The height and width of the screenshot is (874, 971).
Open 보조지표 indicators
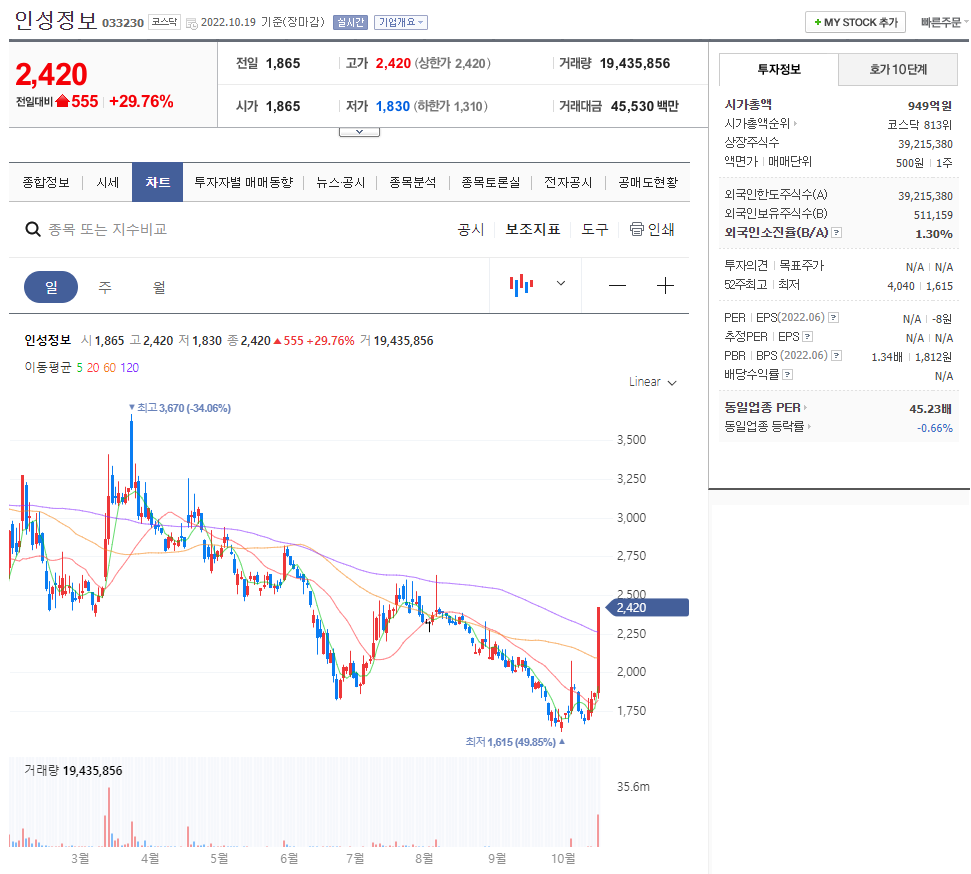tap(533, 230)
